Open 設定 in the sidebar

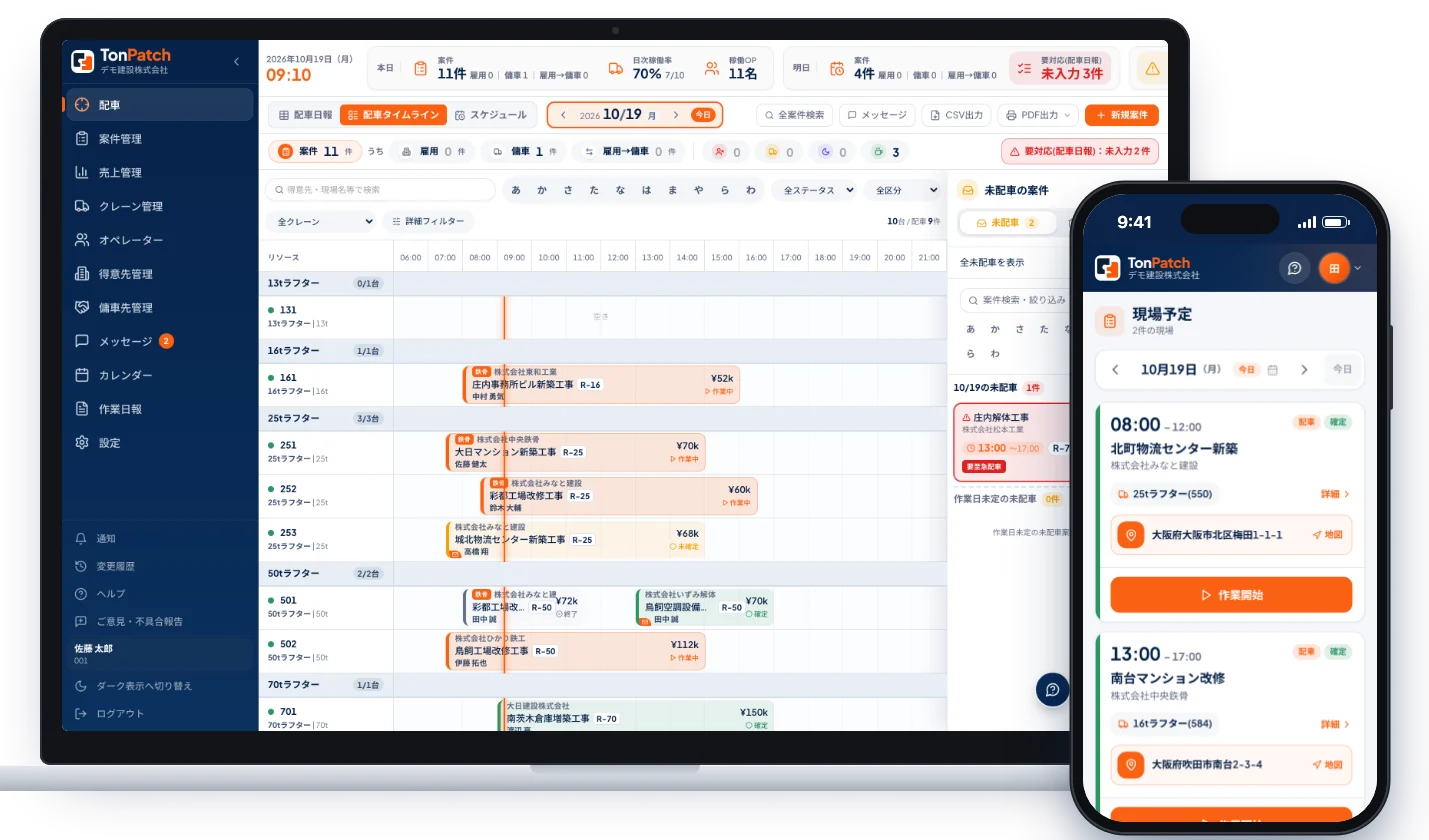[160, 443]
